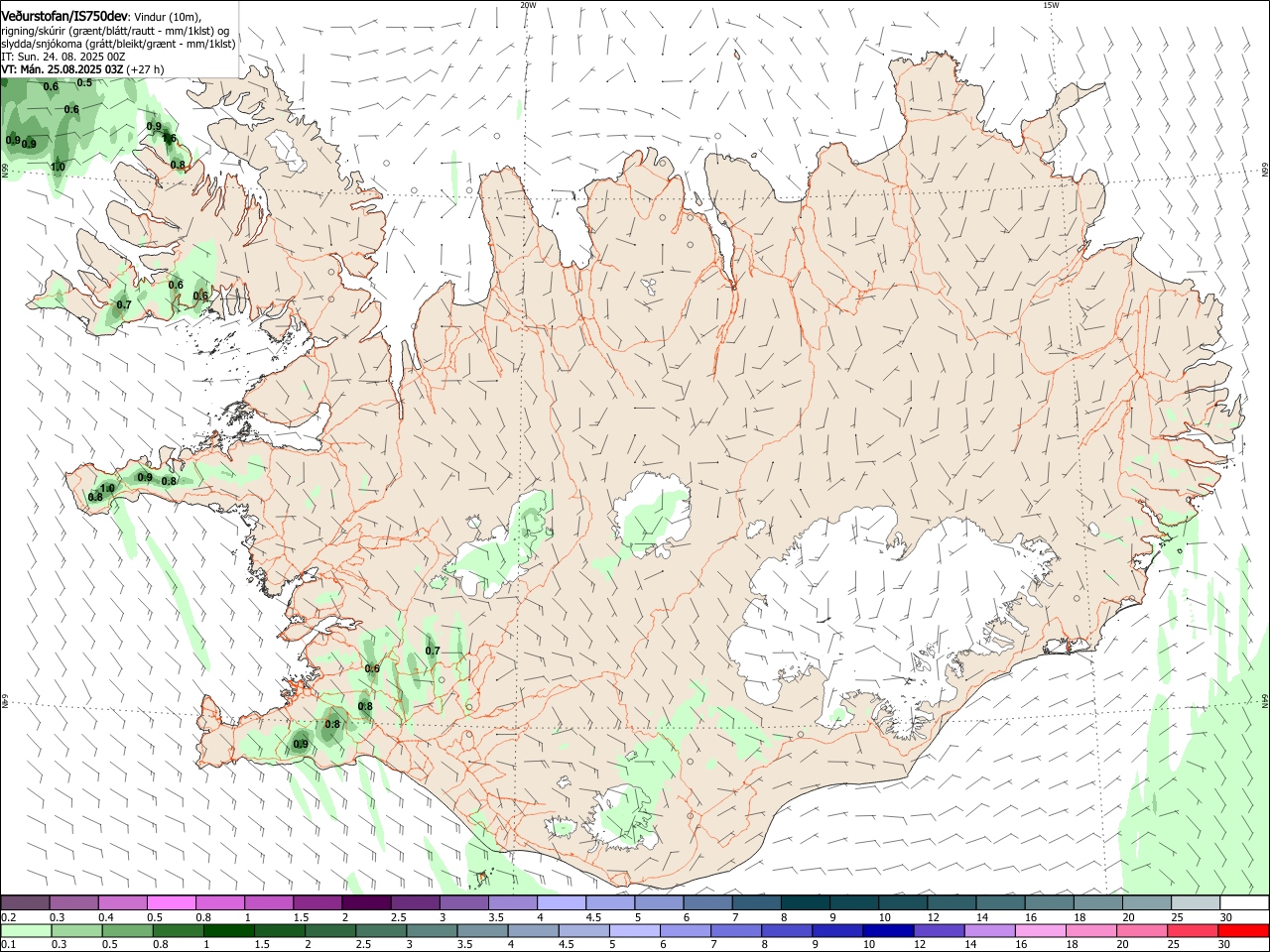Click the 0.7 value in the southern Westfjords
Viewport: 1270px width, 952px height.
124,304
